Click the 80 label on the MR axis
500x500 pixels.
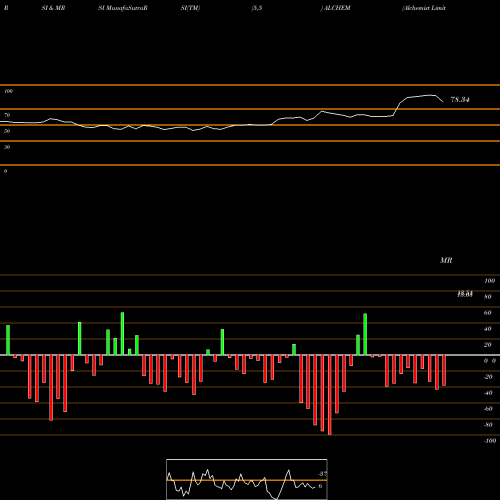(x=488, y=297)
